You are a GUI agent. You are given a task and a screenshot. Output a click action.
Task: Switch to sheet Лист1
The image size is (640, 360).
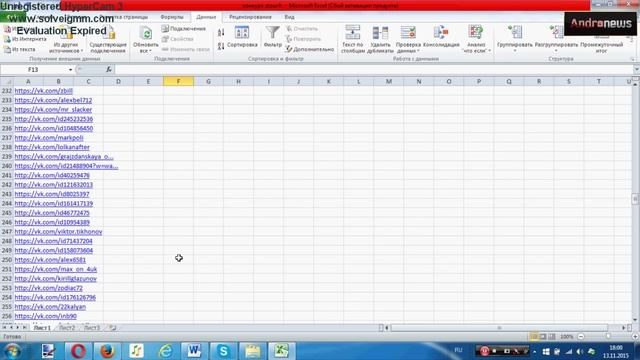[x=42, y=328]
